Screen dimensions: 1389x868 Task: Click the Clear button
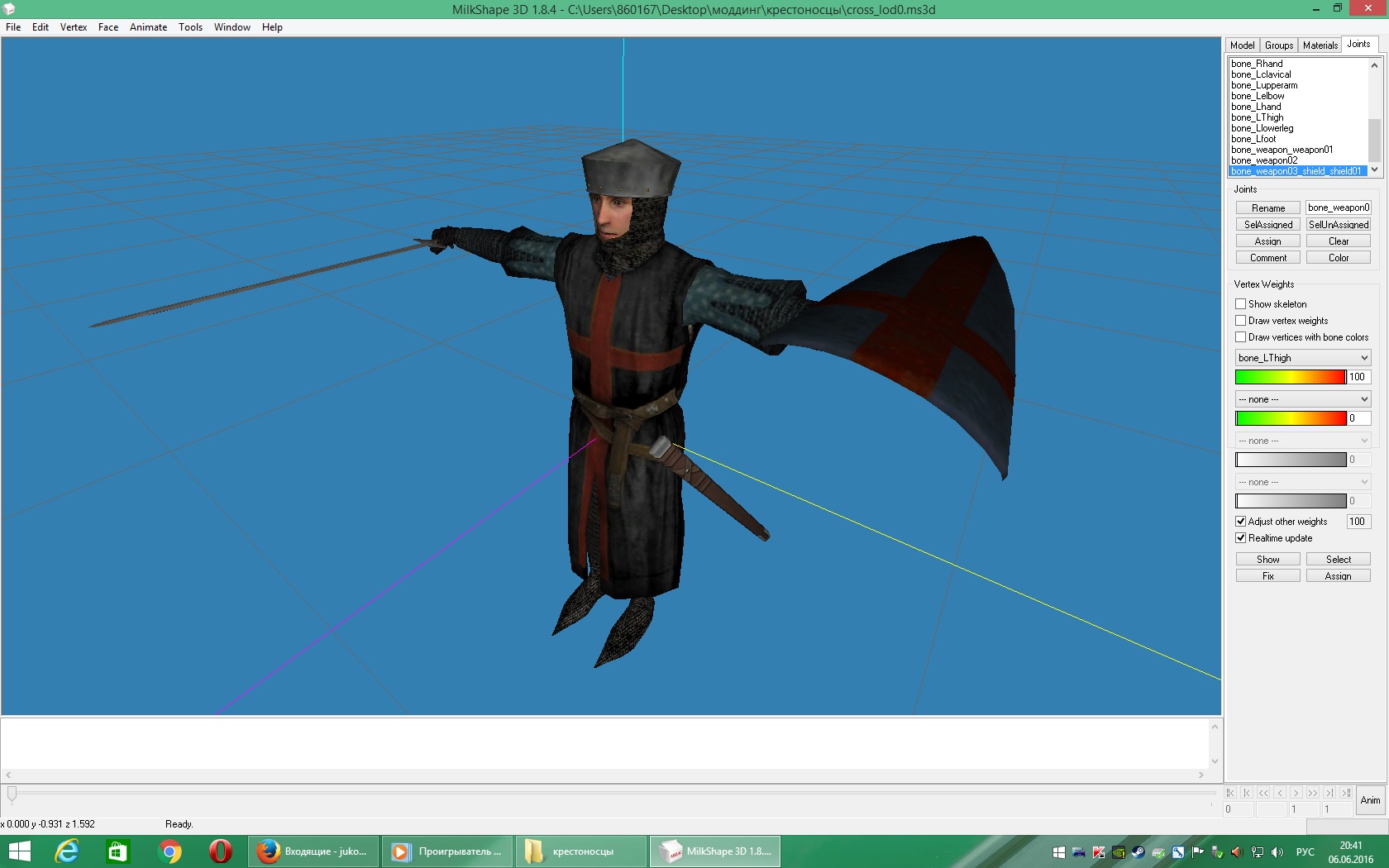click(x=1339, y=241)
